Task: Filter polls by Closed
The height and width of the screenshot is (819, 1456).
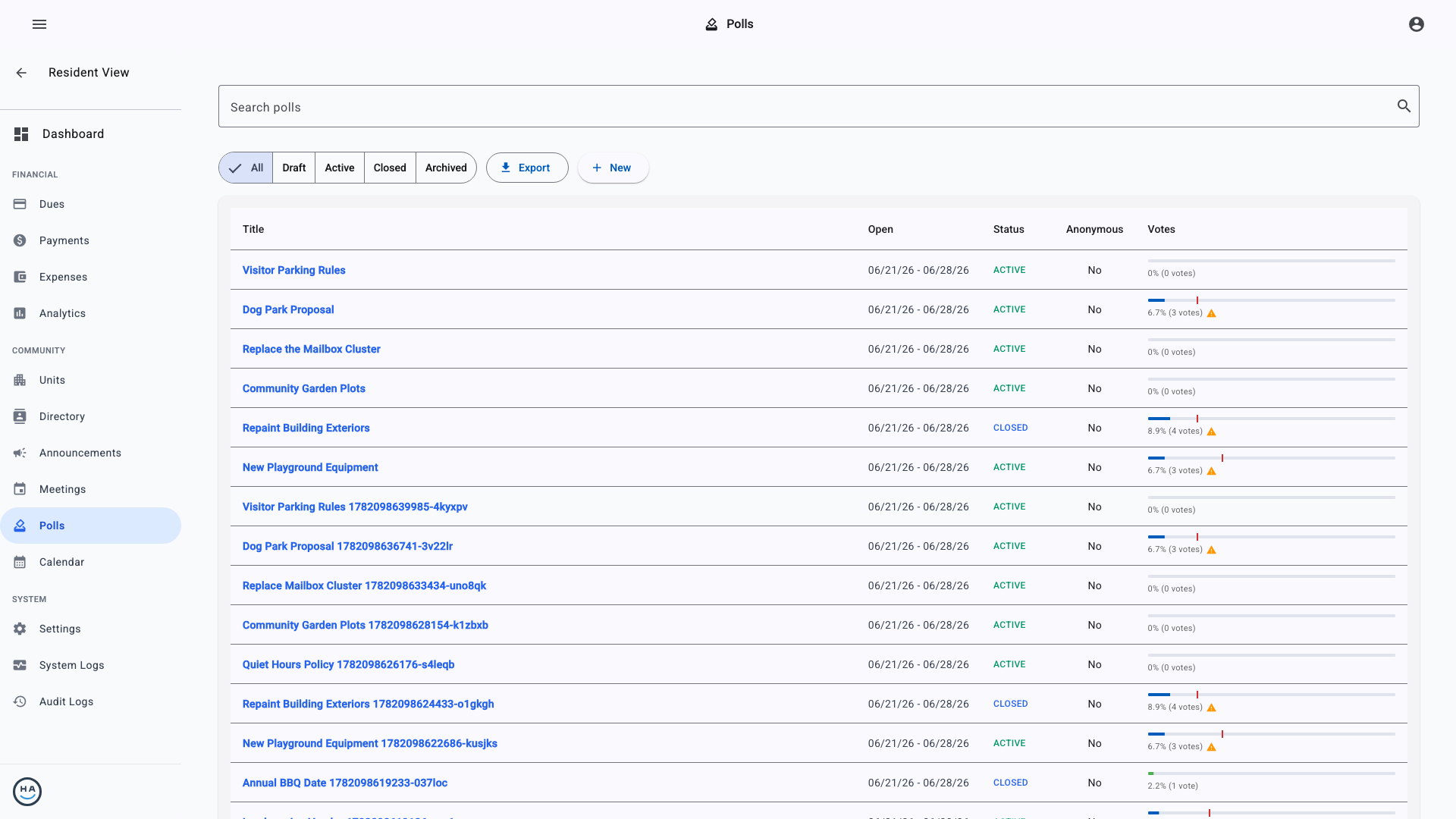Action: (390, 168)
